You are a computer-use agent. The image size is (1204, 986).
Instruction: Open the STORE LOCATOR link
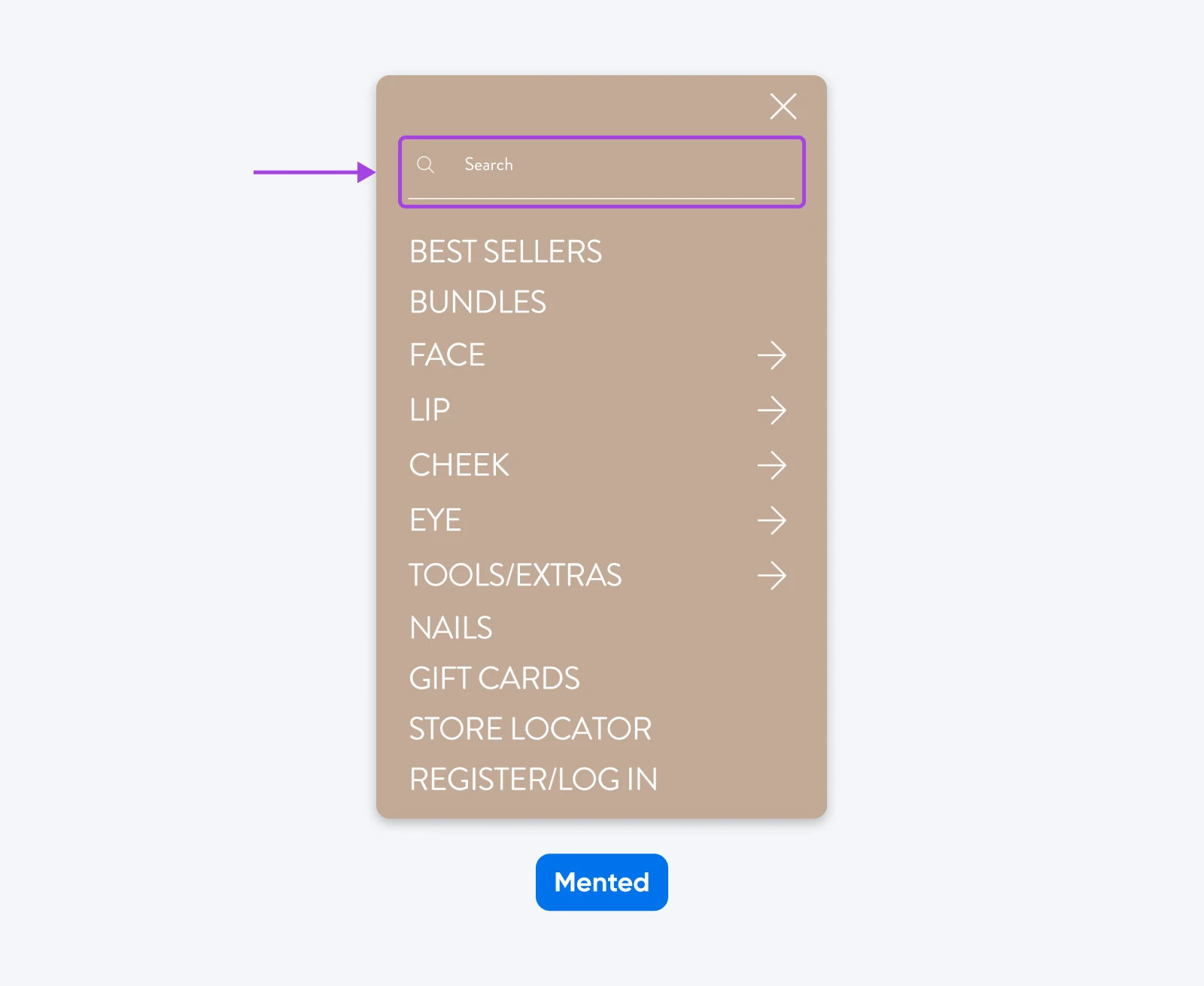[x=530, y=728]
